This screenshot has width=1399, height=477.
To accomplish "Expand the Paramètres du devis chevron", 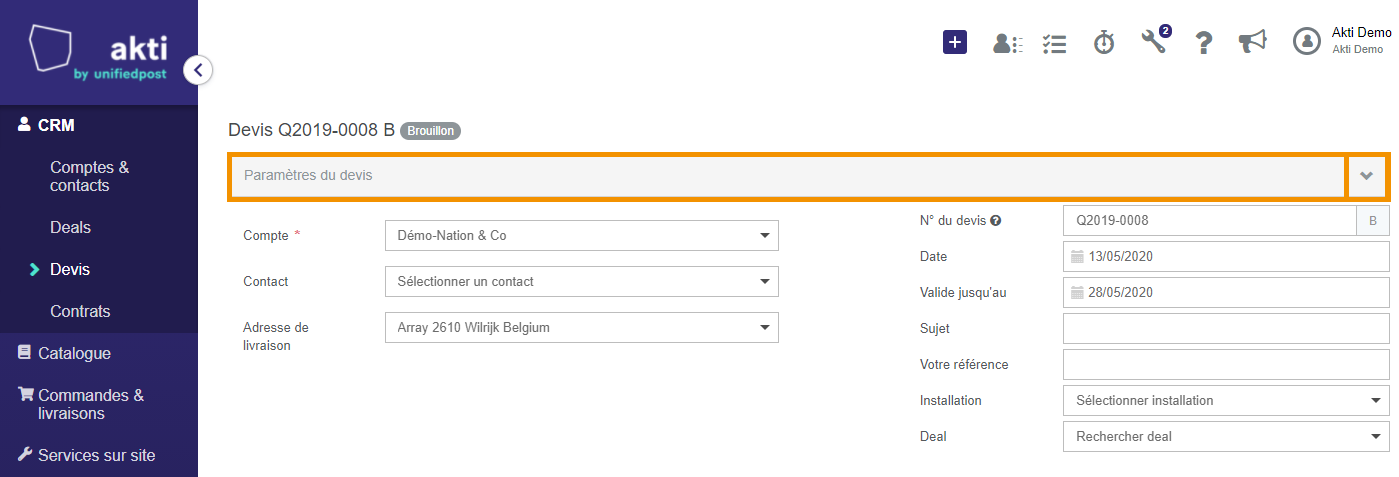I will (1367, 176).
